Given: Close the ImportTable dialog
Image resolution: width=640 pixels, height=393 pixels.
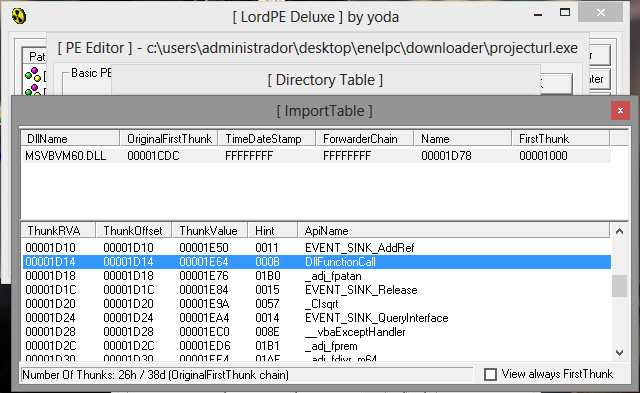Looking at the screenshot, I should 620,111.
